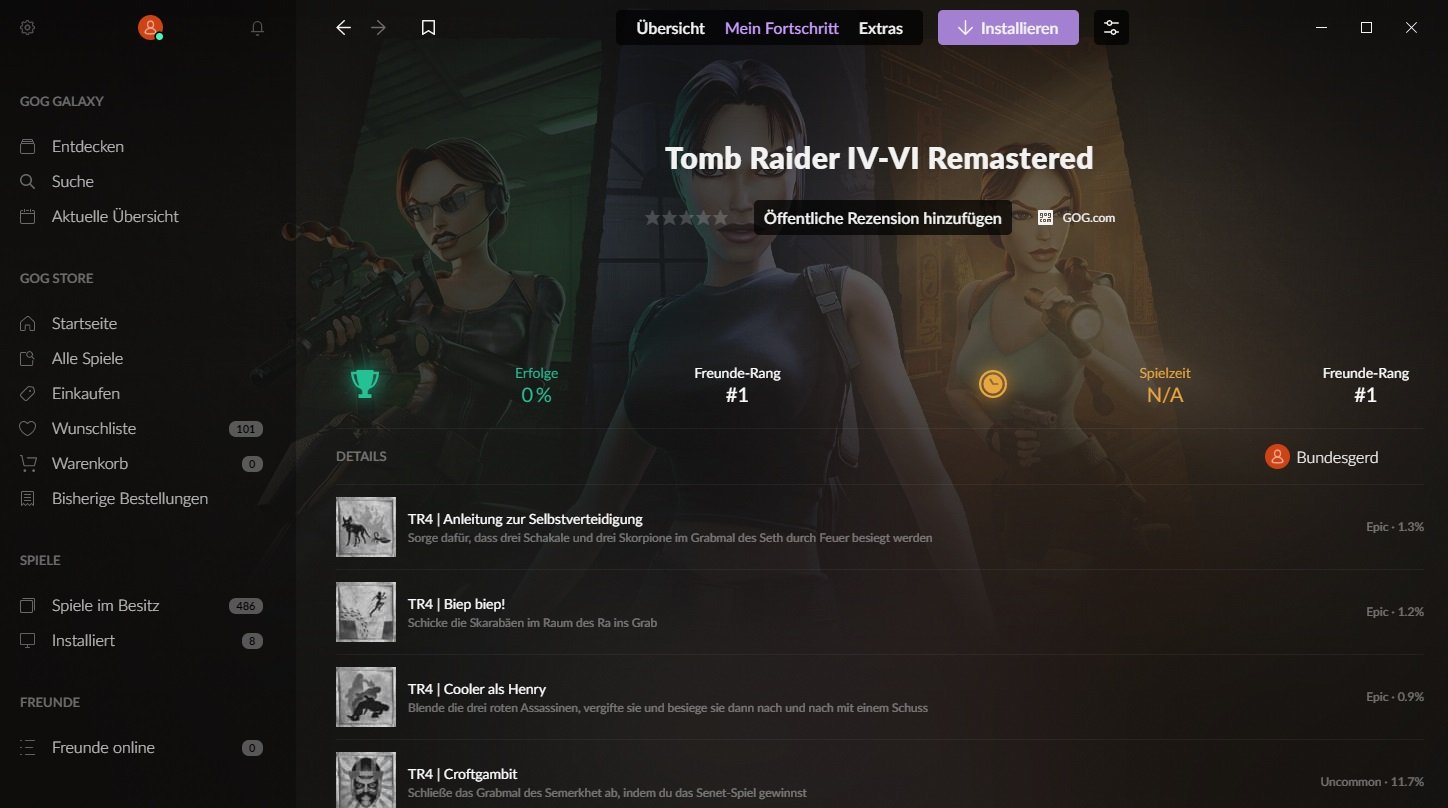The height and width of the screenshot is (808, 1448).
Task: Open the game options sliders icon
Action: point(1111,28)
